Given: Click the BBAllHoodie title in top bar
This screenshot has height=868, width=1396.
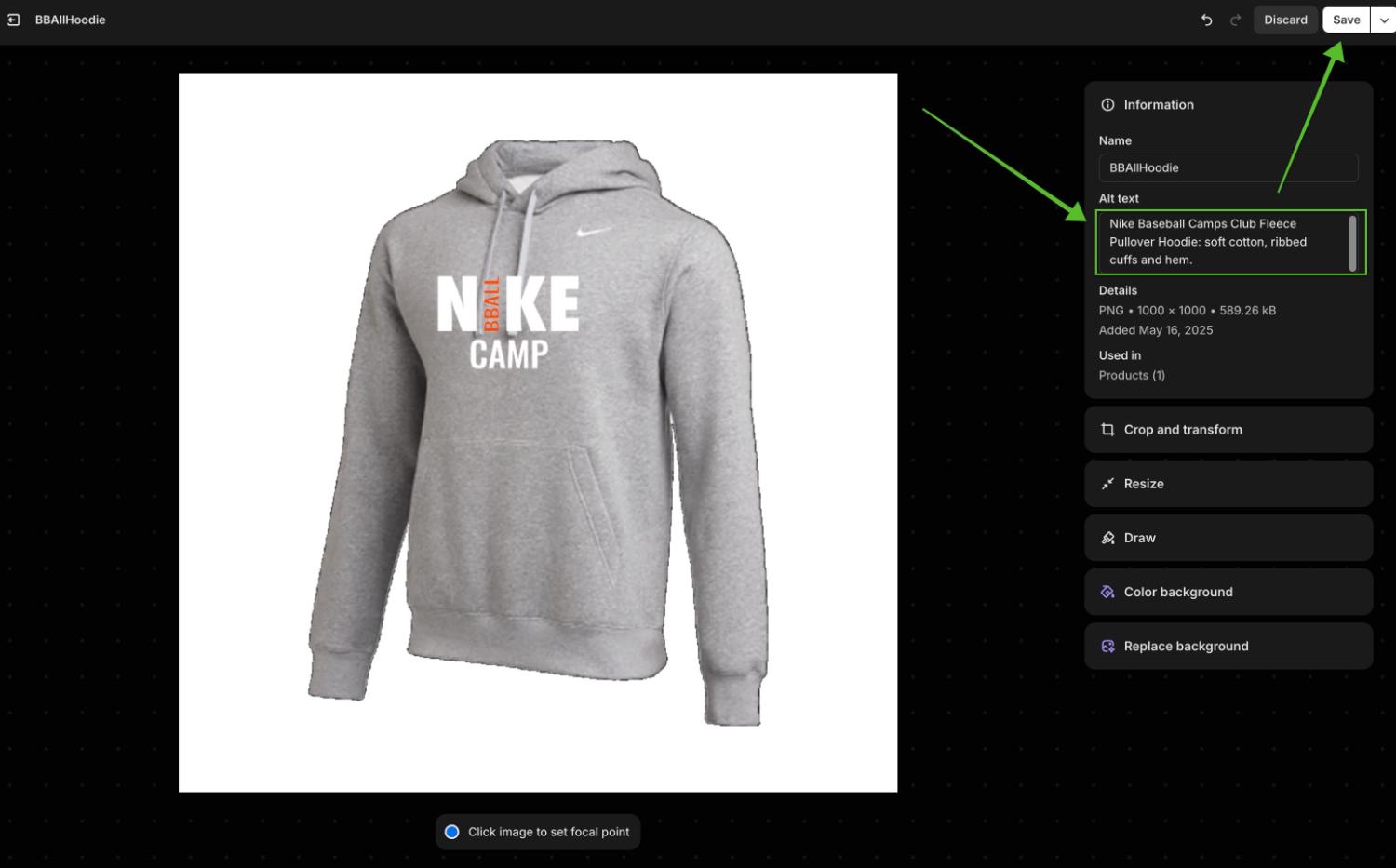Looking at the screenshot, I should tap(70, 20).
